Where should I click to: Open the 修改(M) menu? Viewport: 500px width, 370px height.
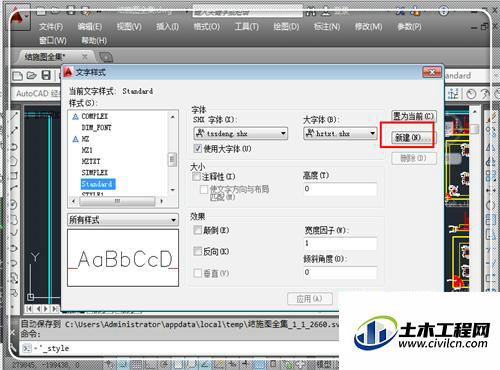click(x=368, y=27)
